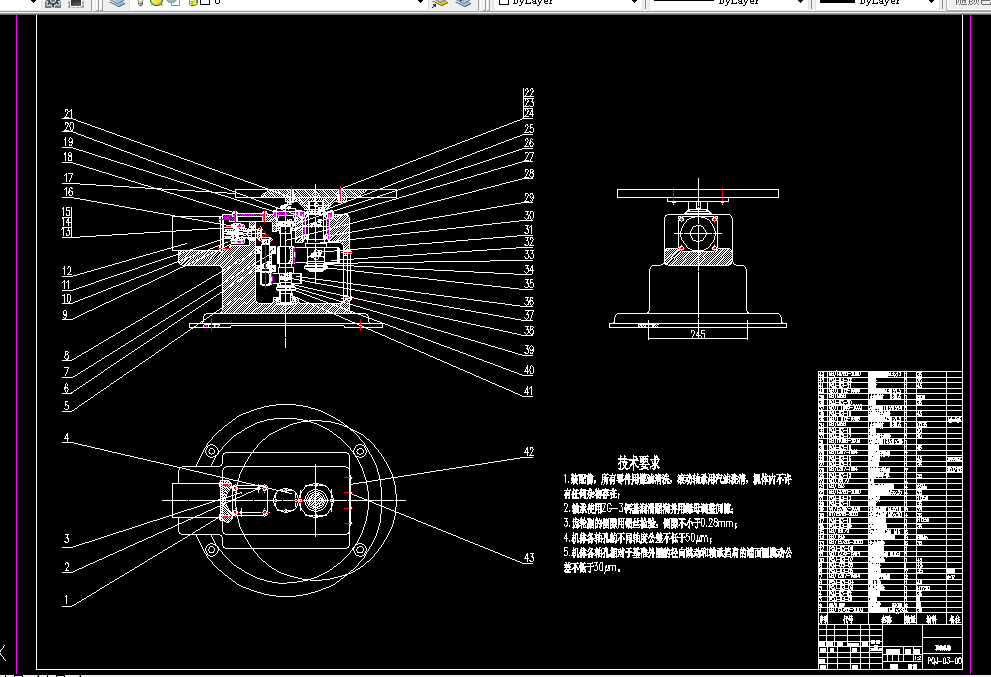Select part balloon number 5
Screen dimensions: 991x677
click(66, 406)
